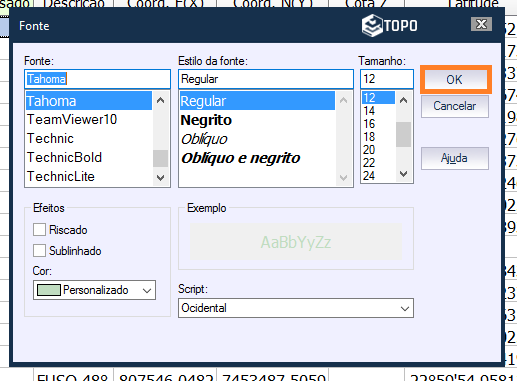The image size is (517, 381).
Task: Click the Cancelar button
Action: (455, 106)
